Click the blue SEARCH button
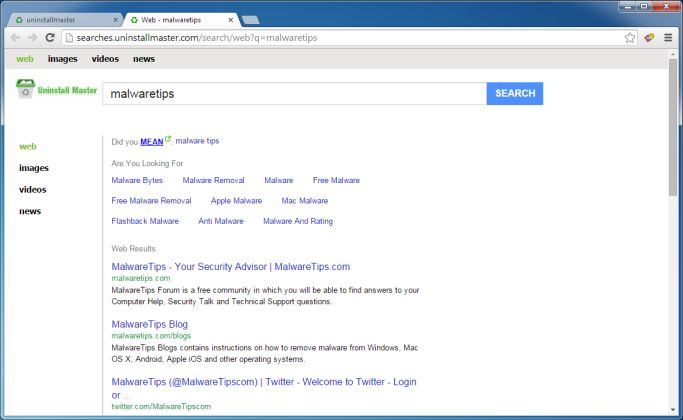 tap(515, 94)
